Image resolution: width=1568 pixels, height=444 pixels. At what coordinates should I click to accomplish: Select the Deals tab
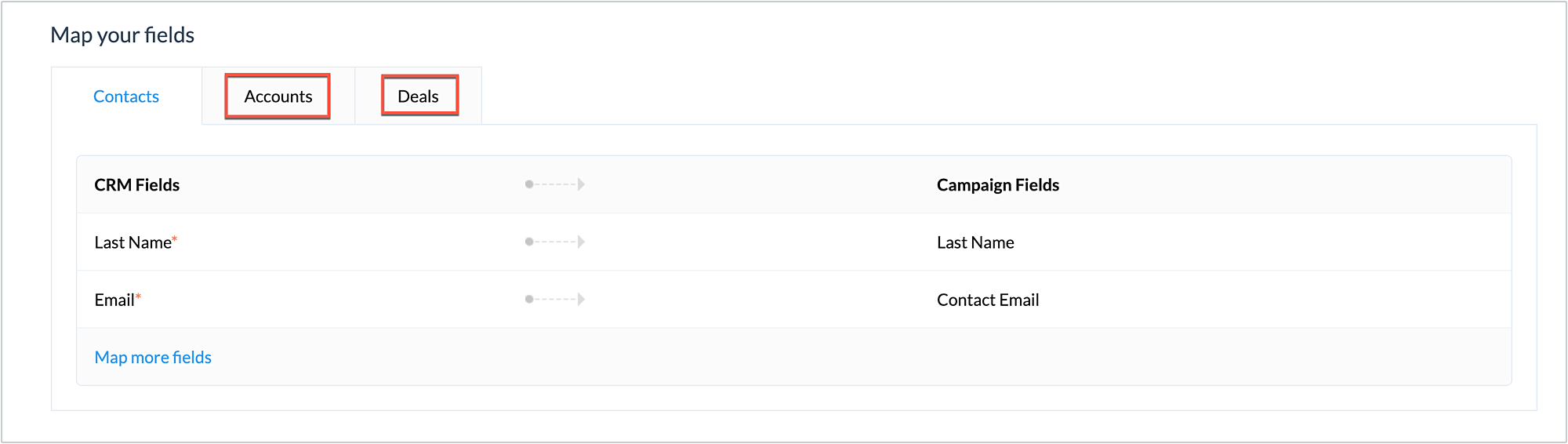coord(418,96)
